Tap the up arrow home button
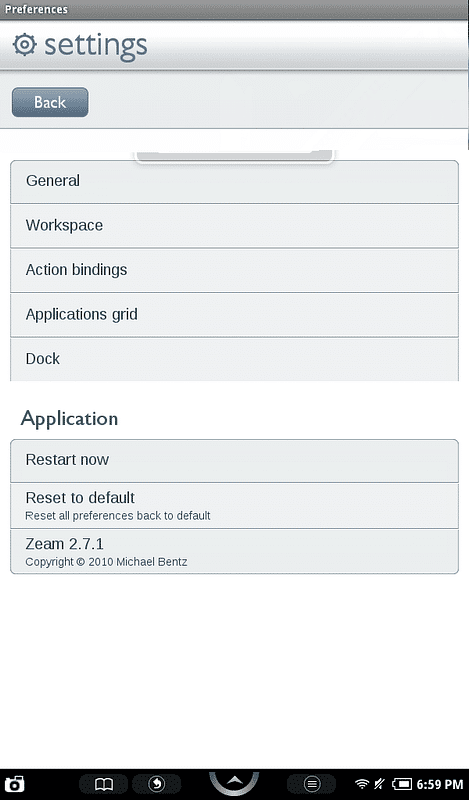The height and width of the screenshot is (800, 469). click(x=234, y=782)
